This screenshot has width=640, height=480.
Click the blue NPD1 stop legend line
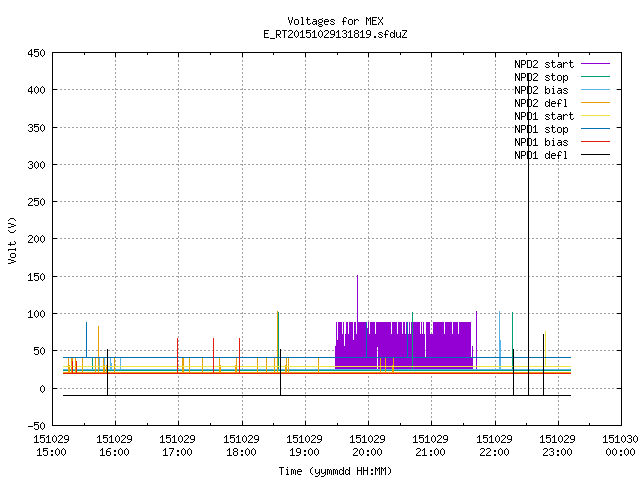(x=595, y=129)
